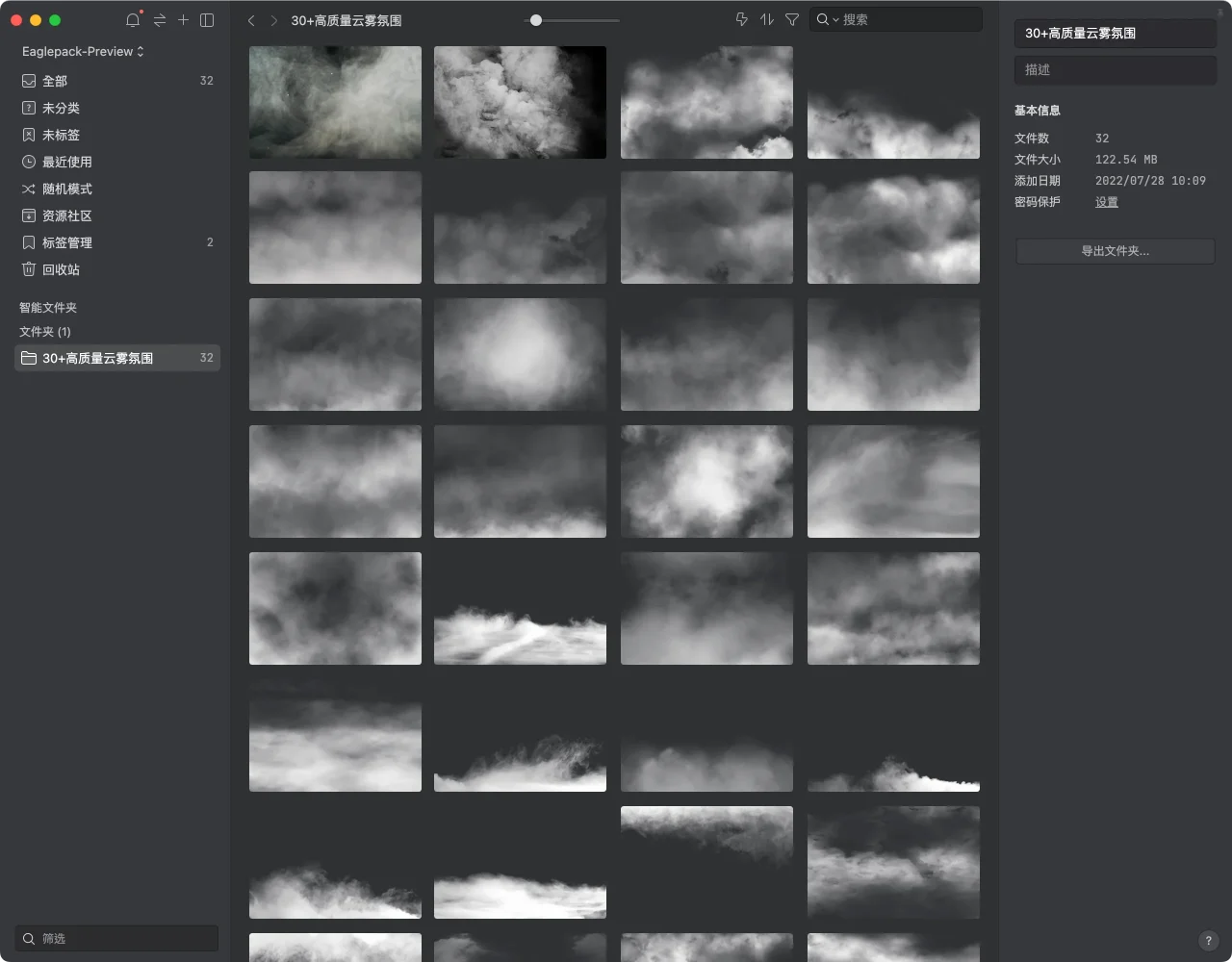Image resolution: width=1232 pixels, height=962 pixels.
Task: Open the filter funnel icon
Action: [x=792, y=19]
